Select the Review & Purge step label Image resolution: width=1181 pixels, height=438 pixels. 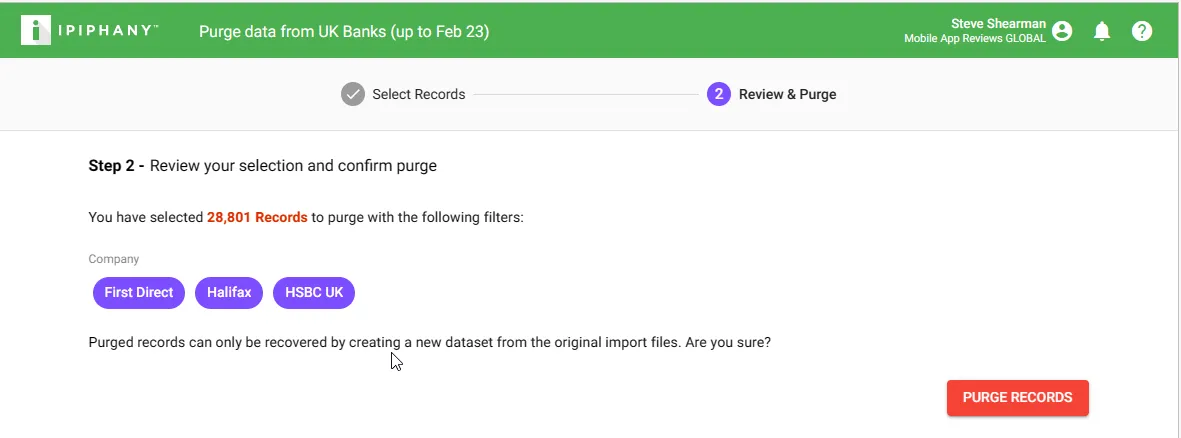tap(787, 95)
